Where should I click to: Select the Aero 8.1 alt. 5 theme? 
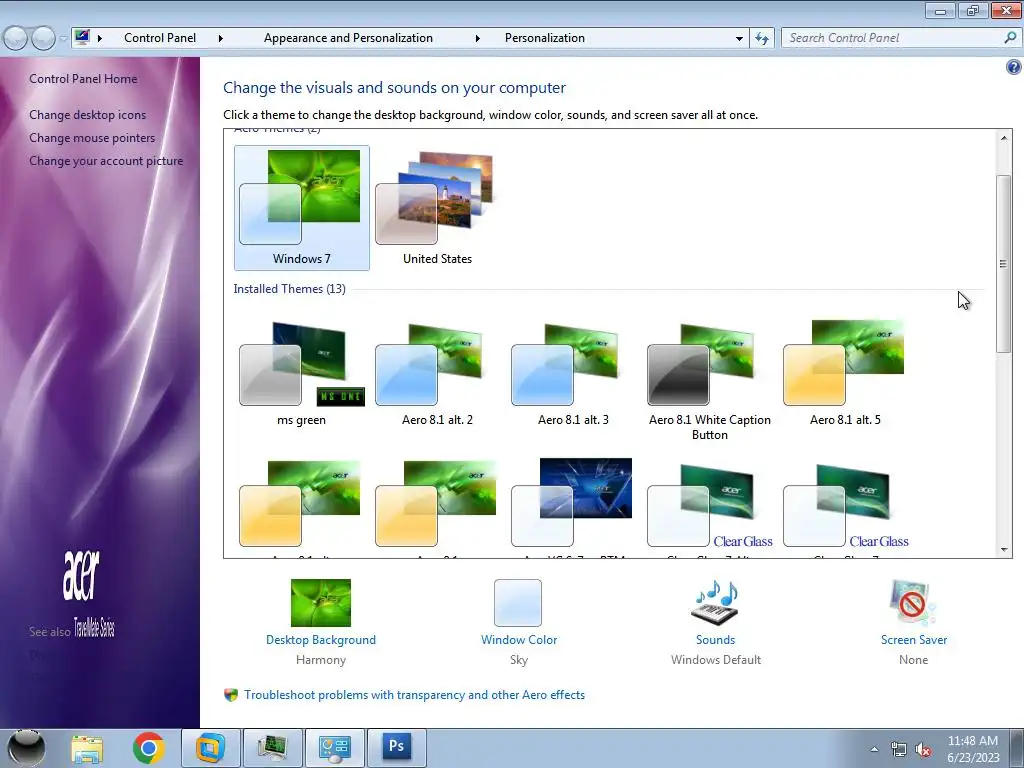point(845,374)
